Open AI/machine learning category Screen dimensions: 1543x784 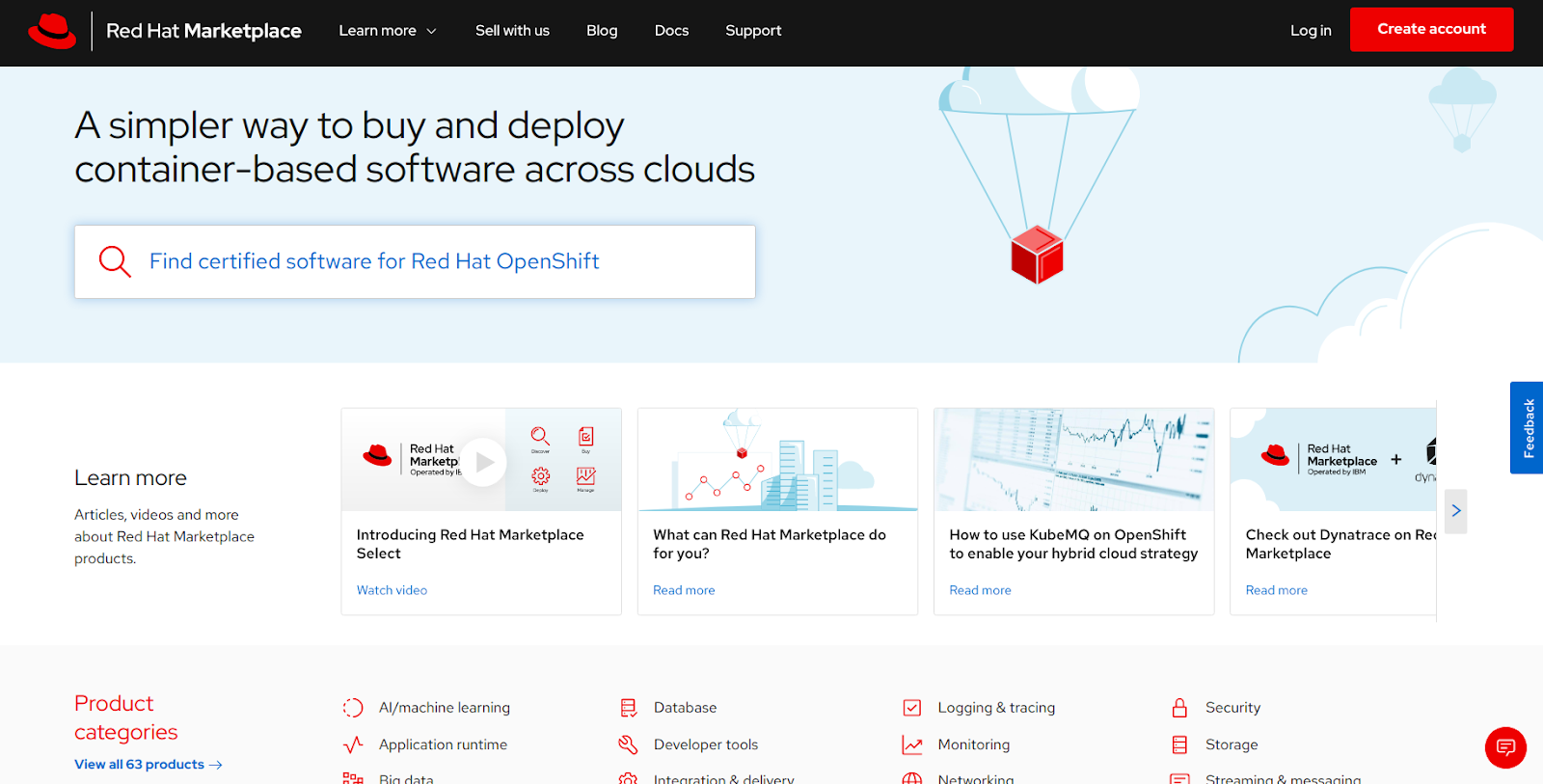pyautogui.click(x=445, y=708)
